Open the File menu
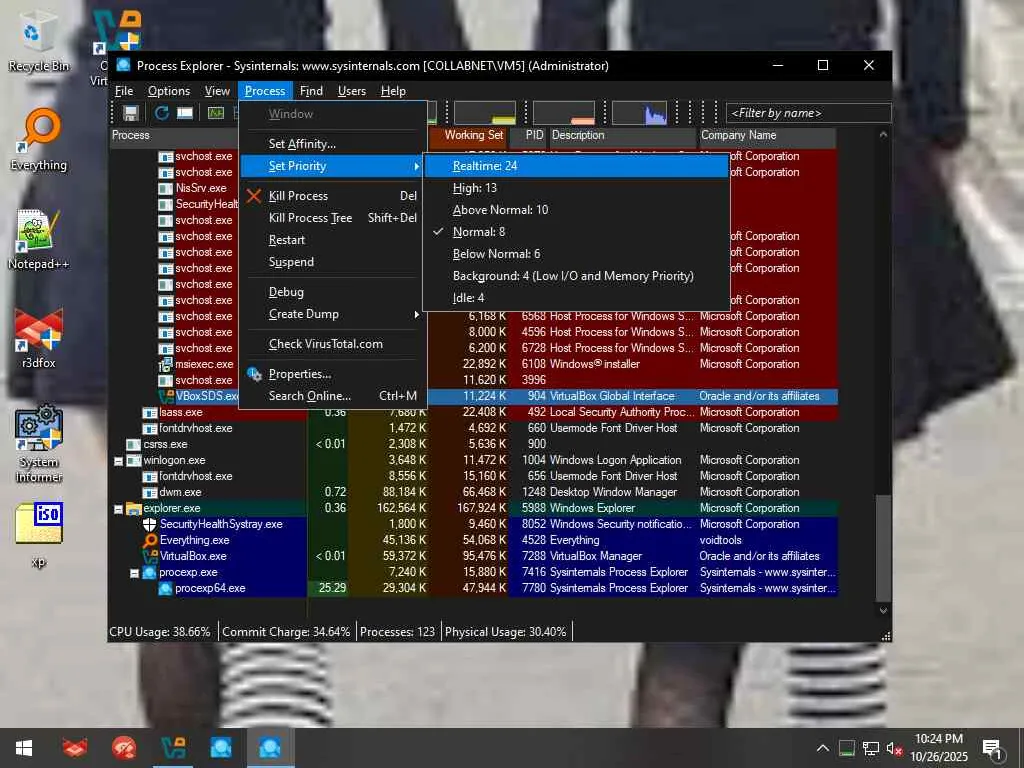The width and height of the screenshot is (1024, 768). [123, 91]
